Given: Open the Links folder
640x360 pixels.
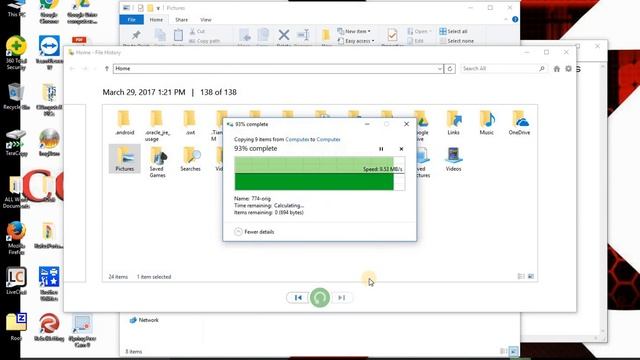Looking at the screenshot, I should pyautogui.click(x=453, y=122).
